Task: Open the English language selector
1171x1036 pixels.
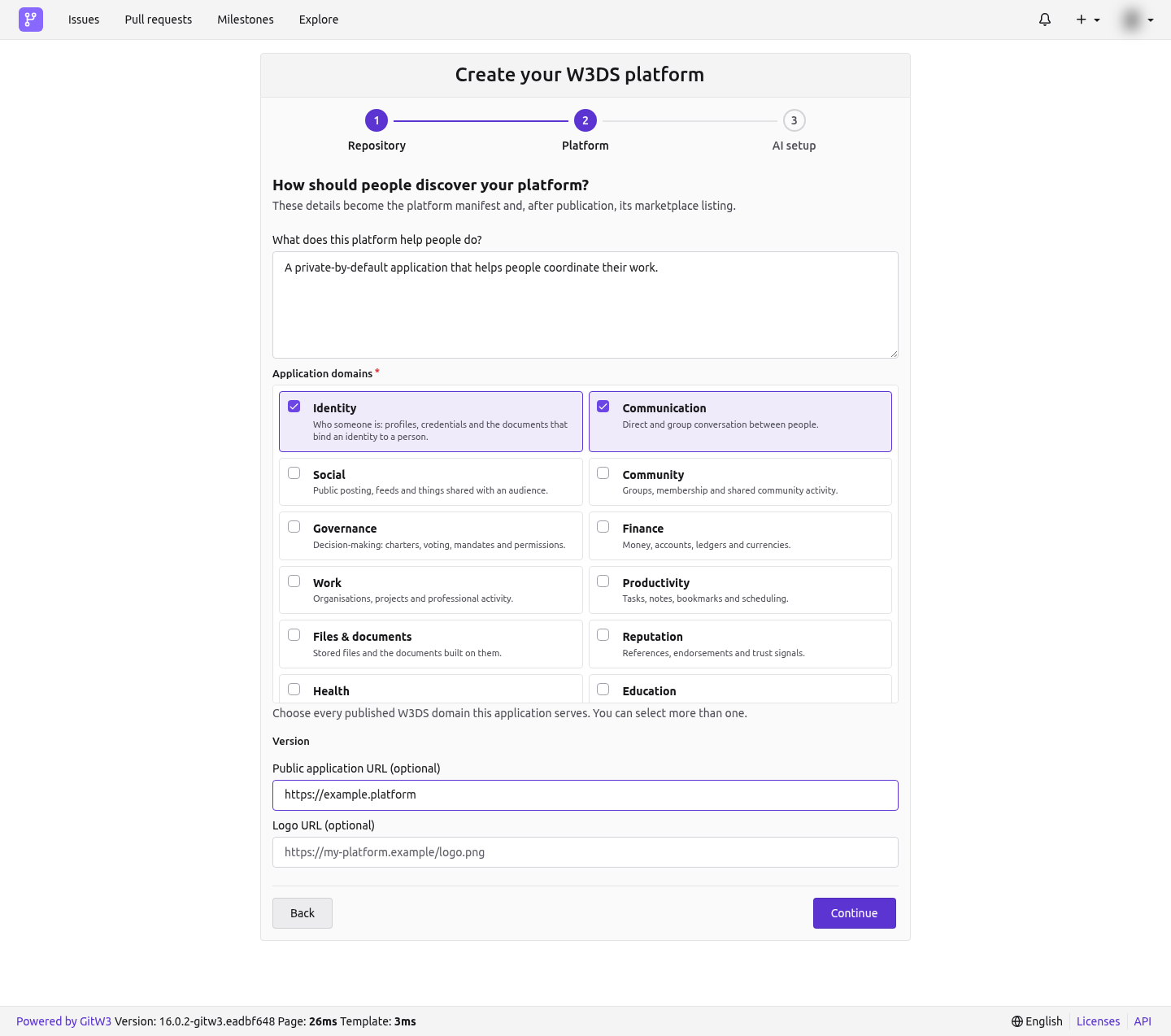Action: click(1037, 1021)
